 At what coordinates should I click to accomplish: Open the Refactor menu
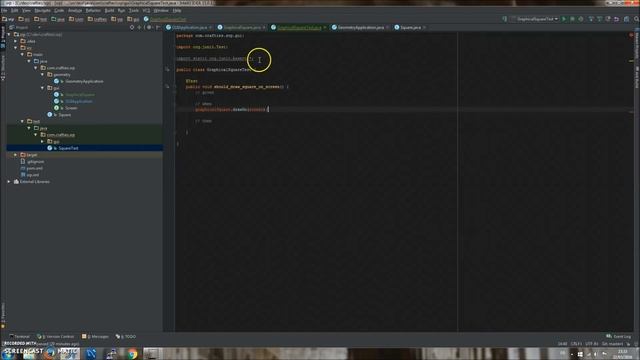click(x=93, y=10)
